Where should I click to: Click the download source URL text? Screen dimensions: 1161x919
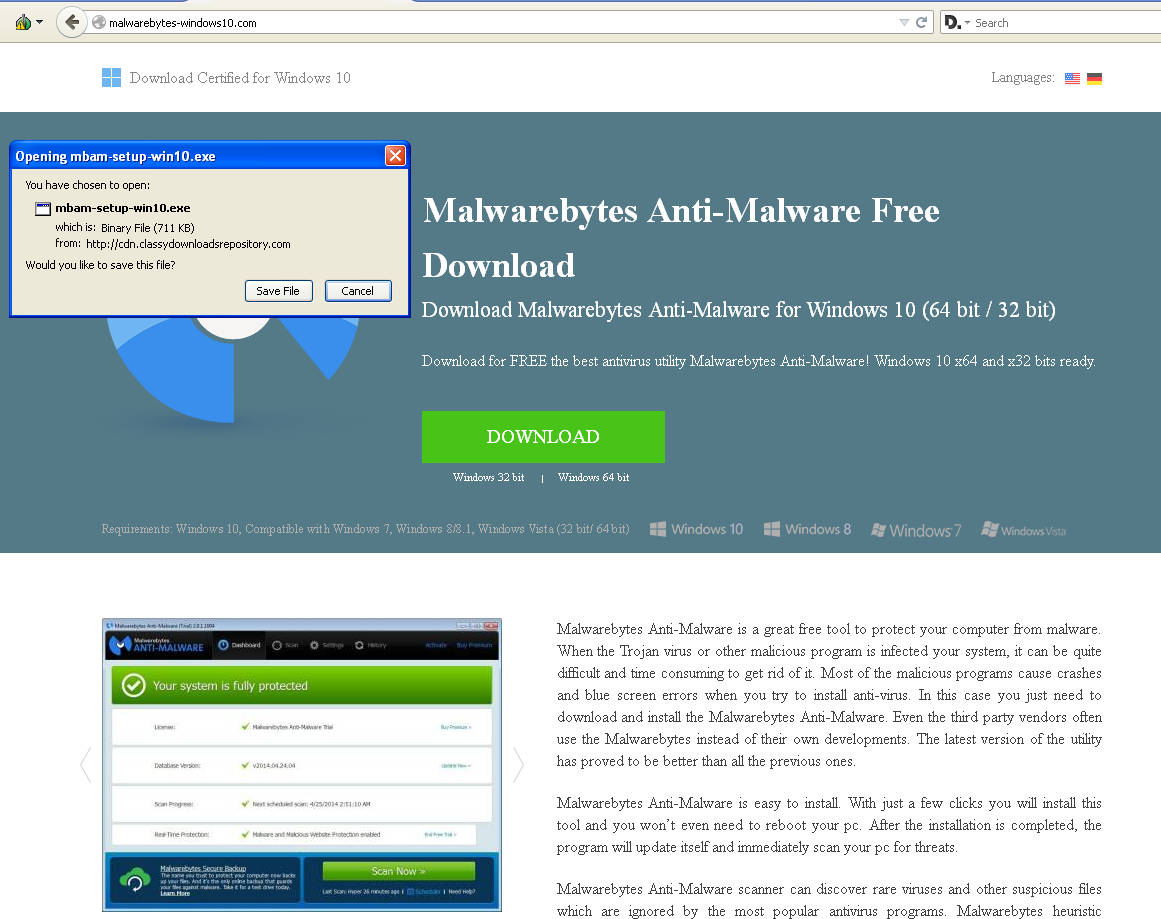188,244
